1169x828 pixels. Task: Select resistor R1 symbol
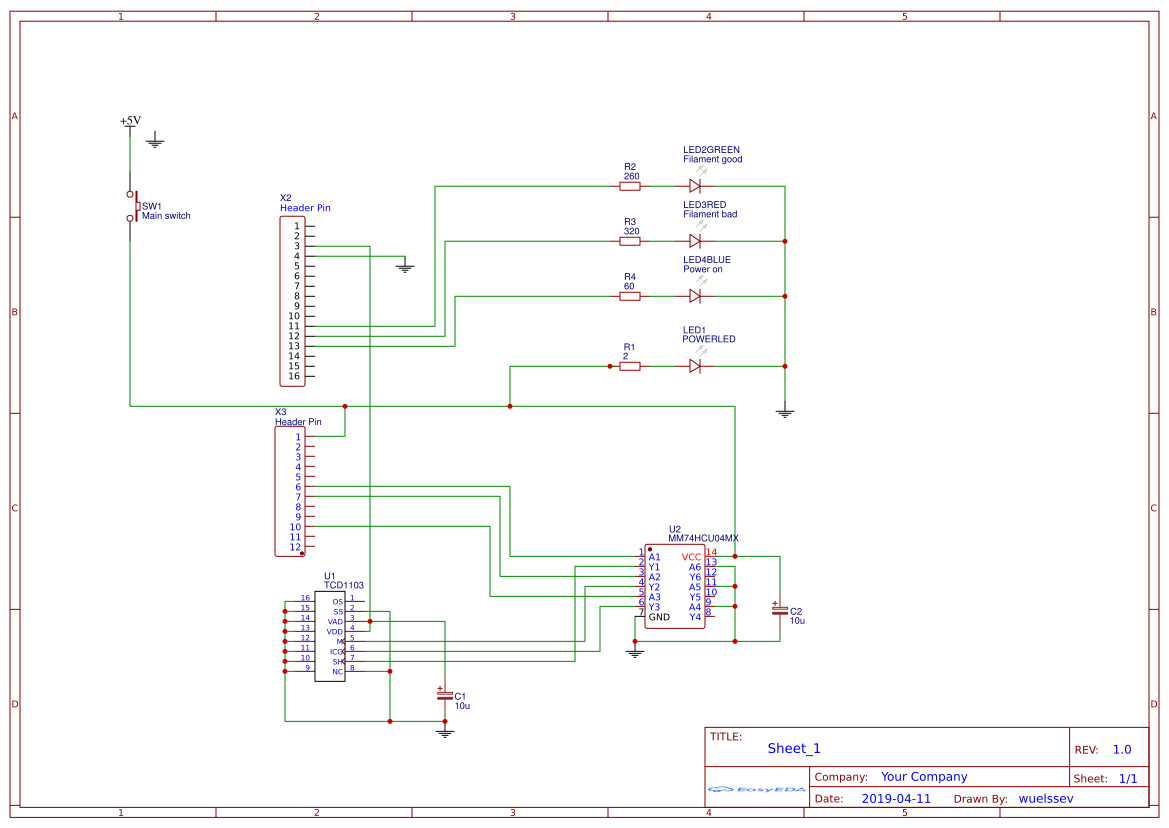click(630, 365)
